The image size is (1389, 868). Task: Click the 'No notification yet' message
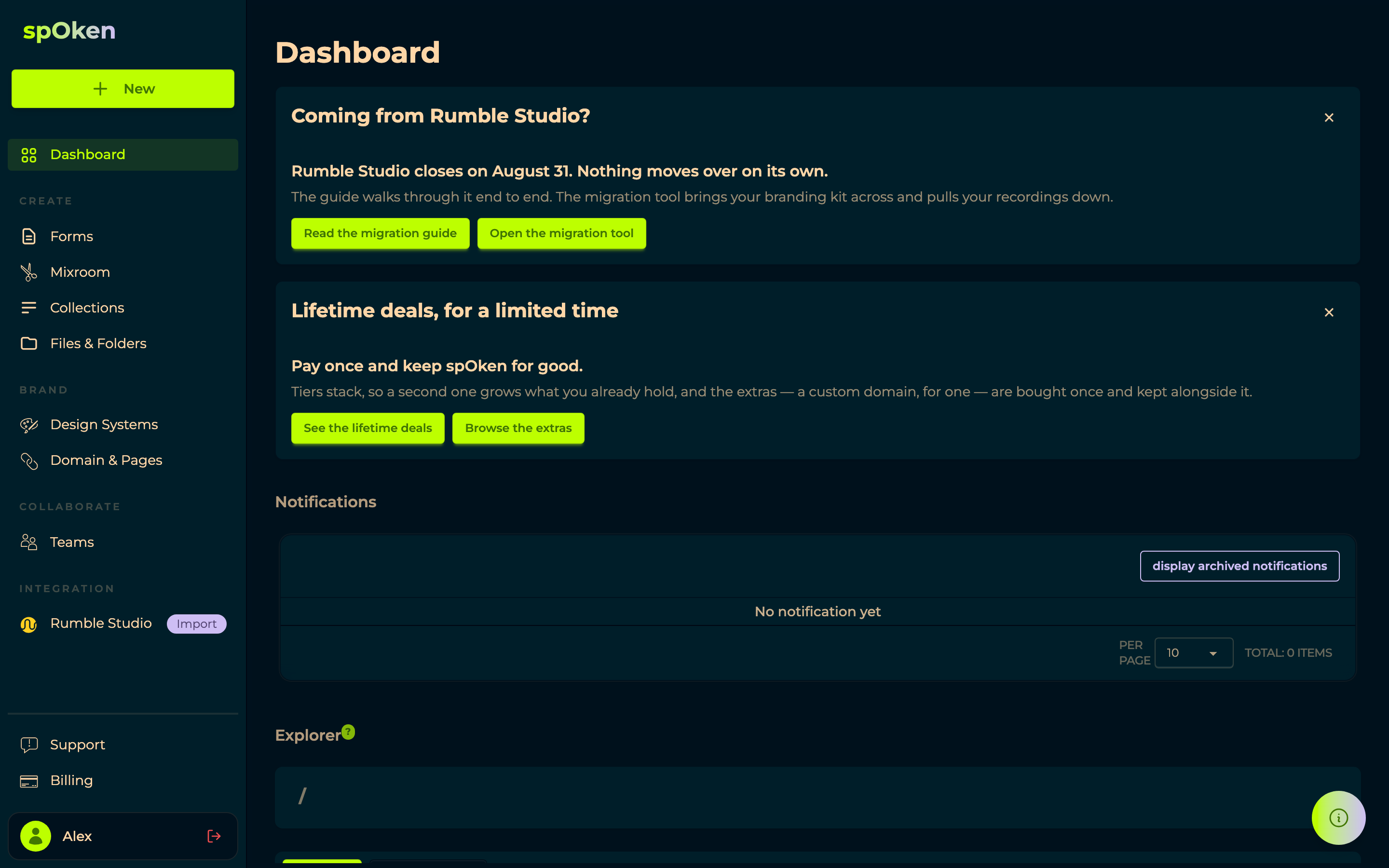(x=817, y=611)
